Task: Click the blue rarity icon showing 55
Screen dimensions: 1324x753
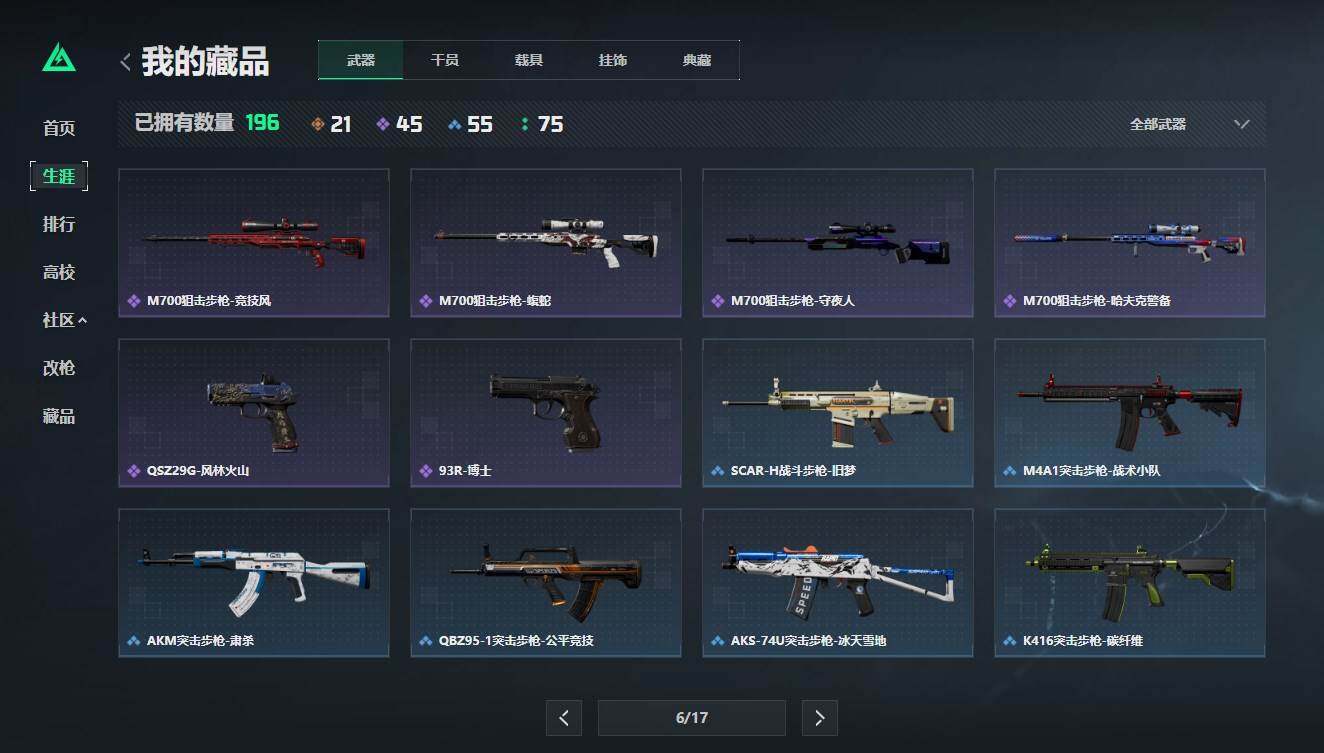Action: click(x=455, y=125)
